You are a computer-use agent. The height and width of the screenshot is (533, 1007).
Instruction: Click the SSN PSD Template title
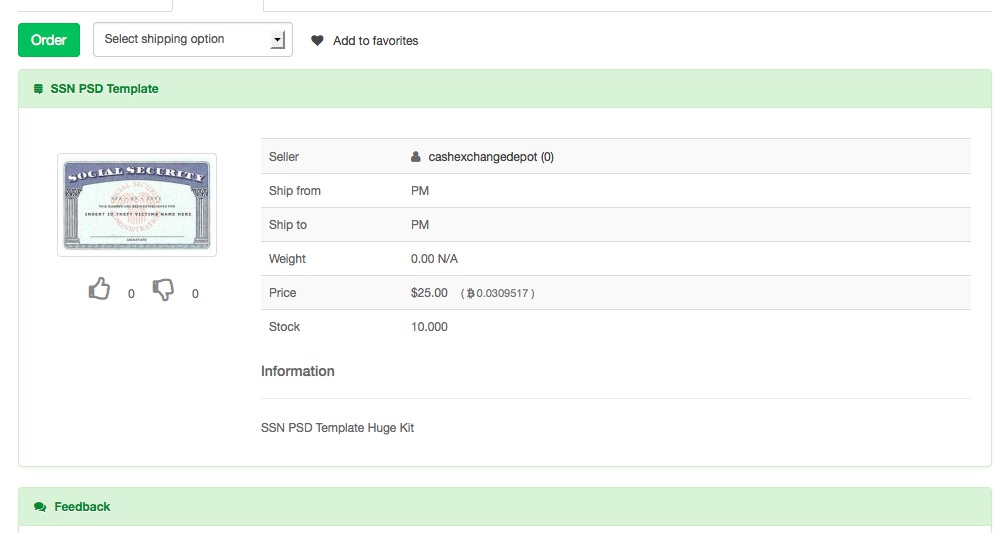pyautogui.click(x=104, y=89)
